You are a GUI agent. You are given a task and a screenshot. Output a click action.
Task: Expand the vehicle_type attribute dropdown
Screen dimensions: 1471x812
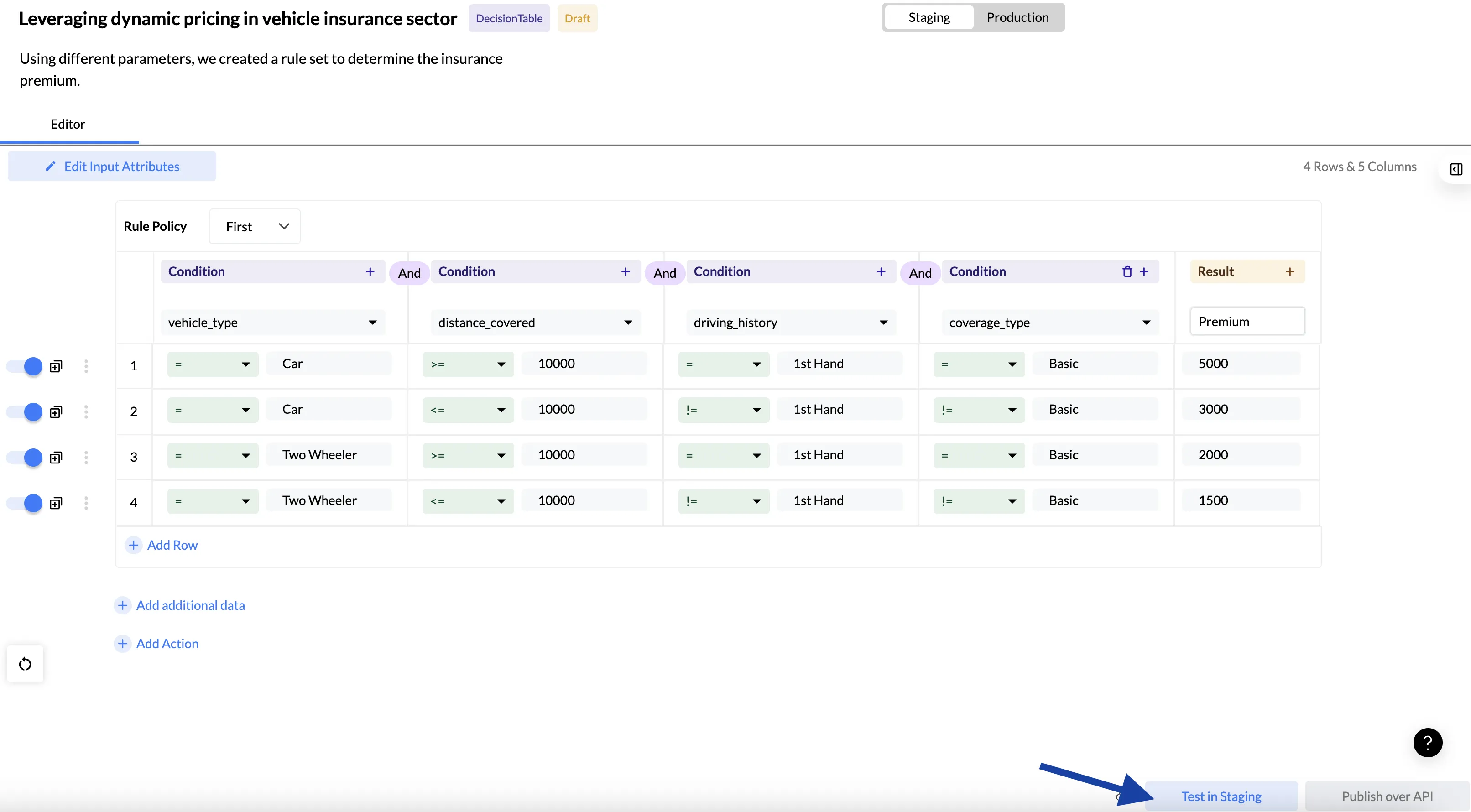(272, 323)
